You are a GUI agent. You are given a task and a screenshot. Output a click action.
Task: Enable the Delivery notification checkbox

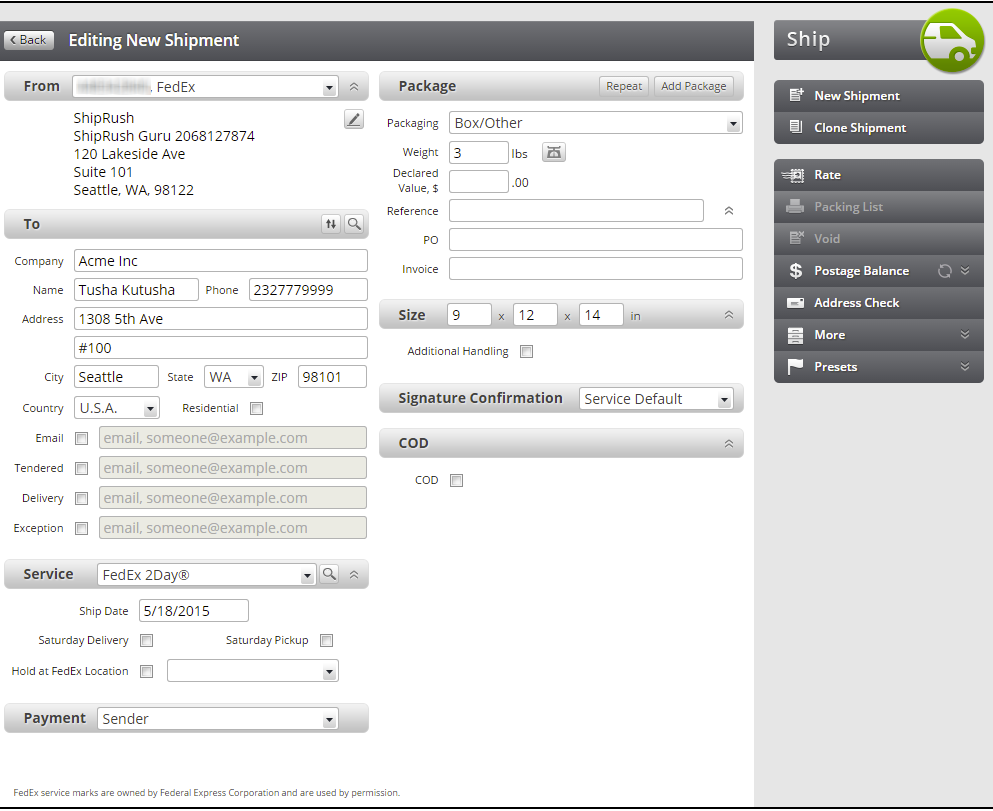click(82, 498)
